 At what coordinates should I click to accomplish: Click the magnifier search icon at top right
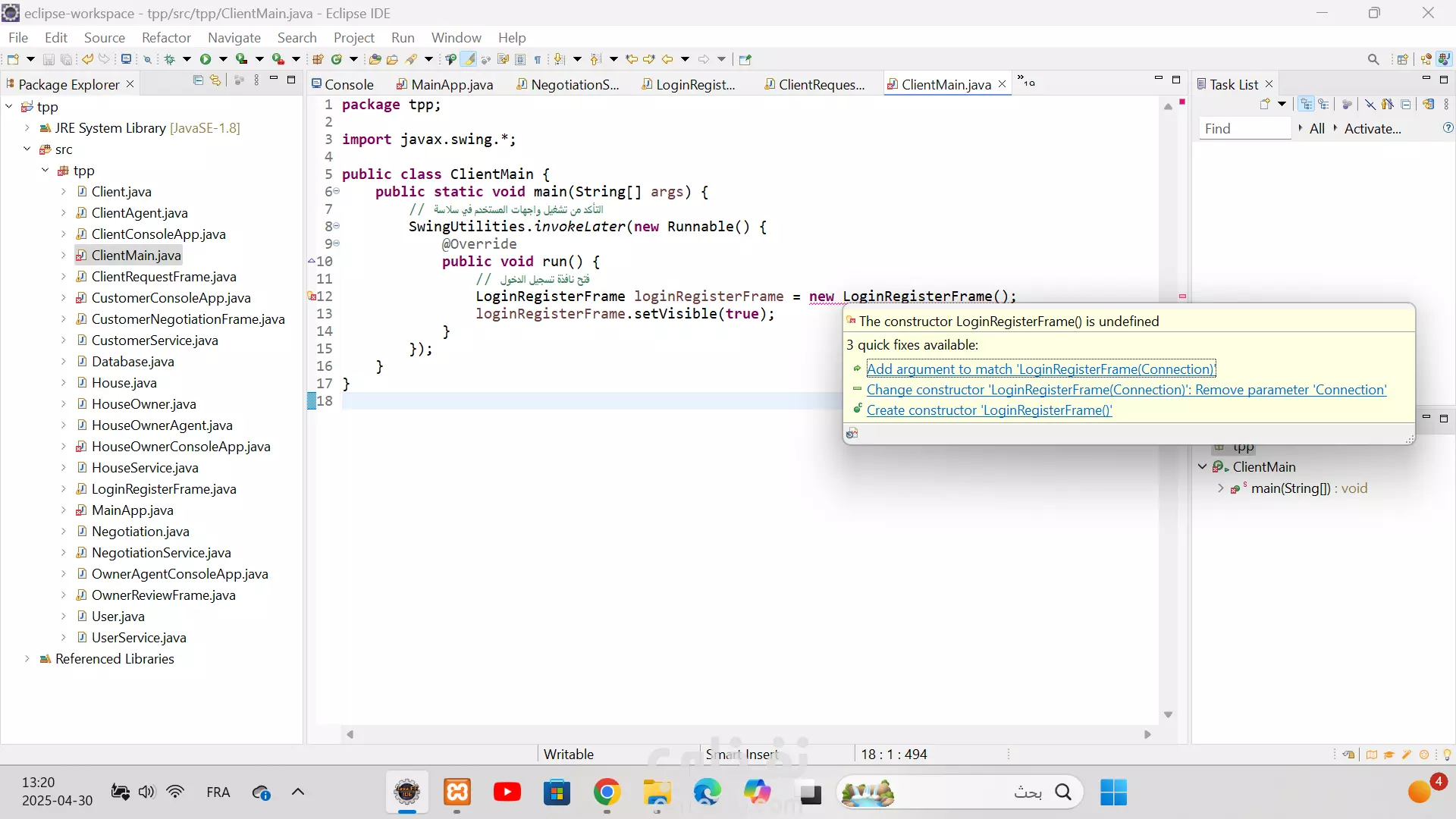click(x=1373, y=59)
